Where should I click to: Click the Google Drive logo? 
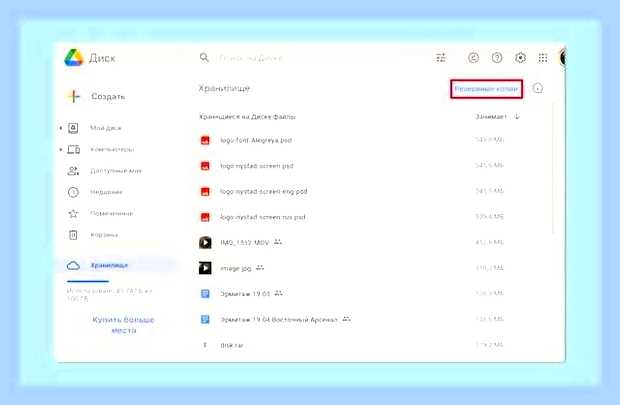click(x=74, y=57)
